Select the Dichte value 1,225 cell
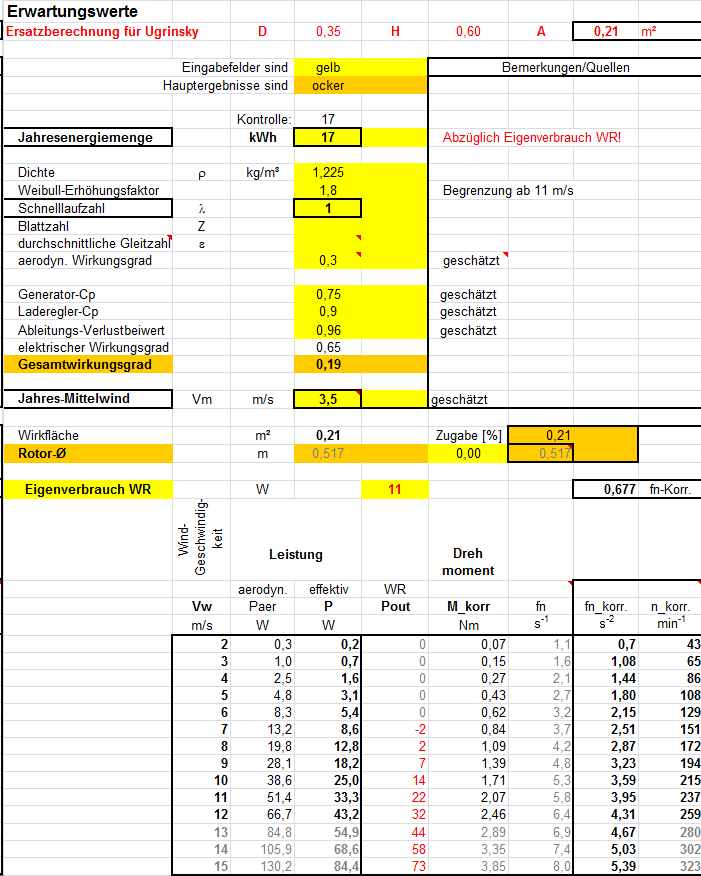The height and width of the screenshot is (876, 701). click(328, 172)
